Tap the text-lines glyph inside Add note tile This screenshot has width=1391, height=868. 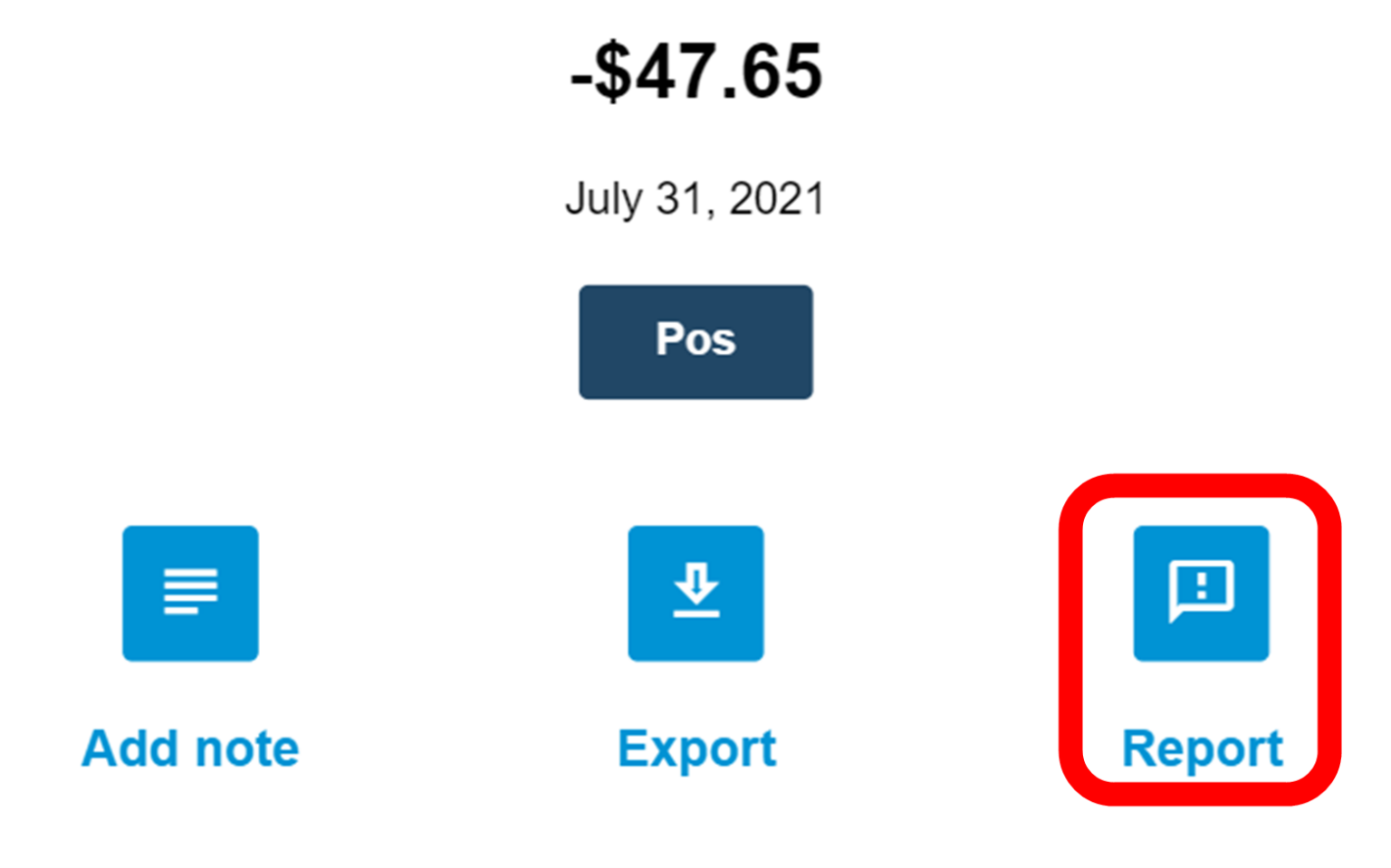point(190,591)
